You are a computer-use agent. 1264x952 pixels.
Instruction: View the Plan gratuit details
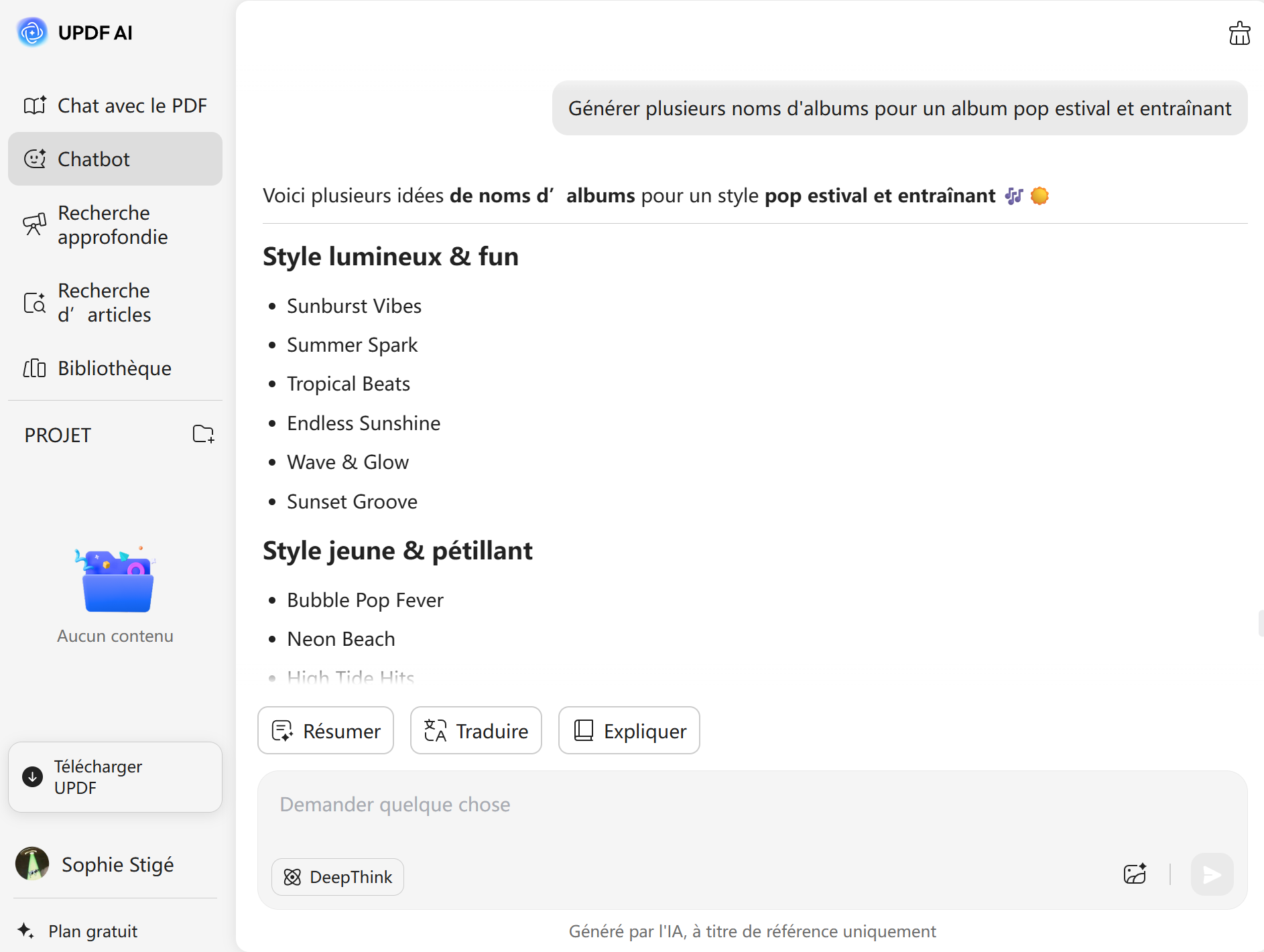pyautogui.click(x=92, y=931)
